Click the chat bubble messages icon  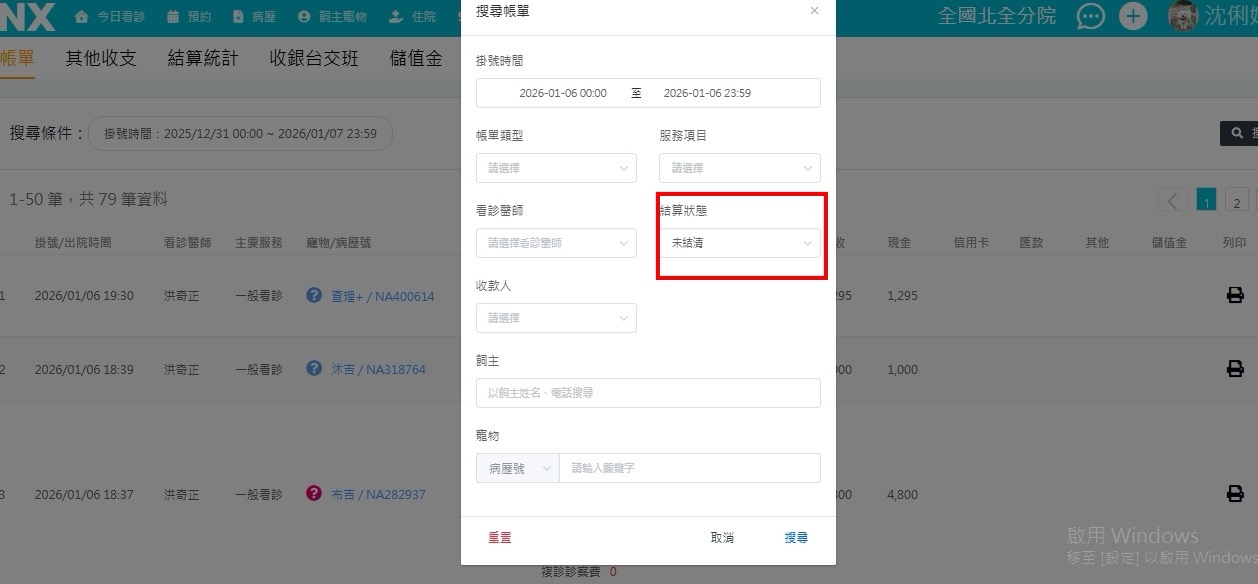pyautogui.click(x=1090, y=17)
